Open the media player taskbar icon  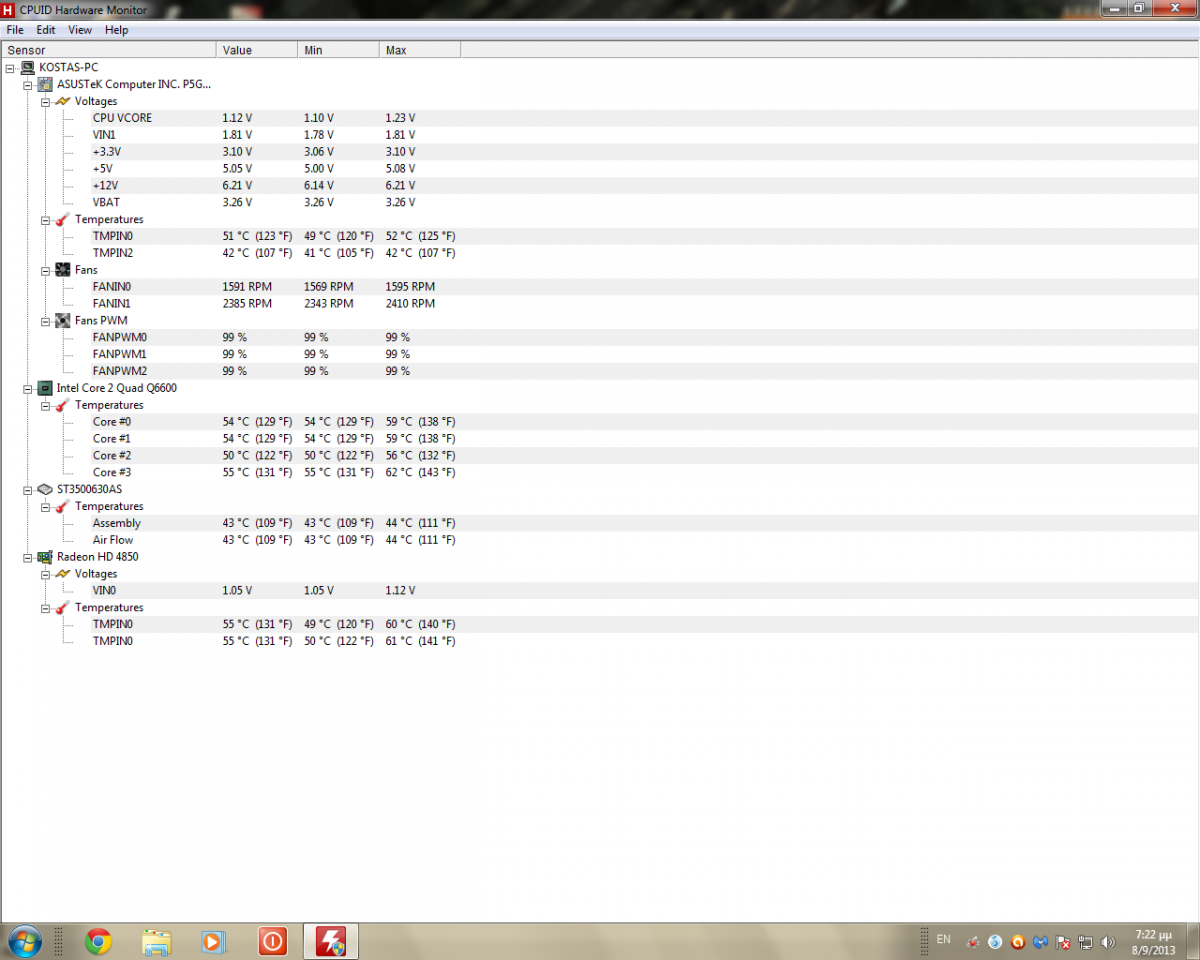pos(214,941)
